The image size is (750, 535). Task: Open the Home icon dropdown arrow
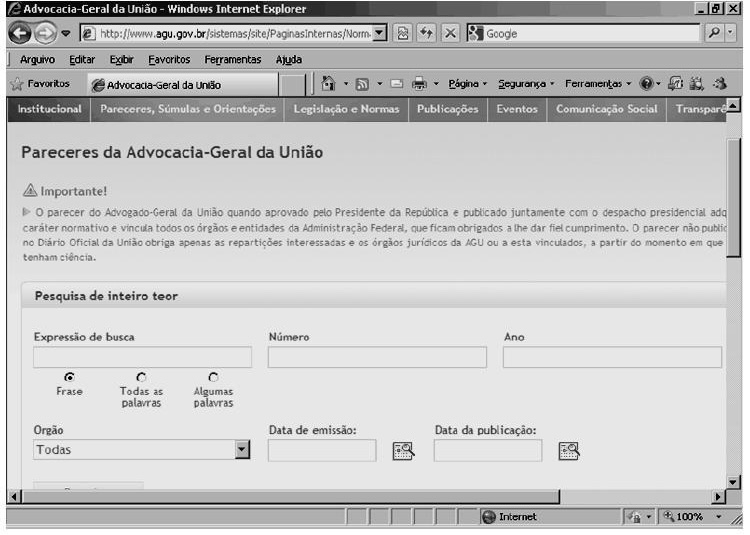pyautogui.click(x=346, y=84)
